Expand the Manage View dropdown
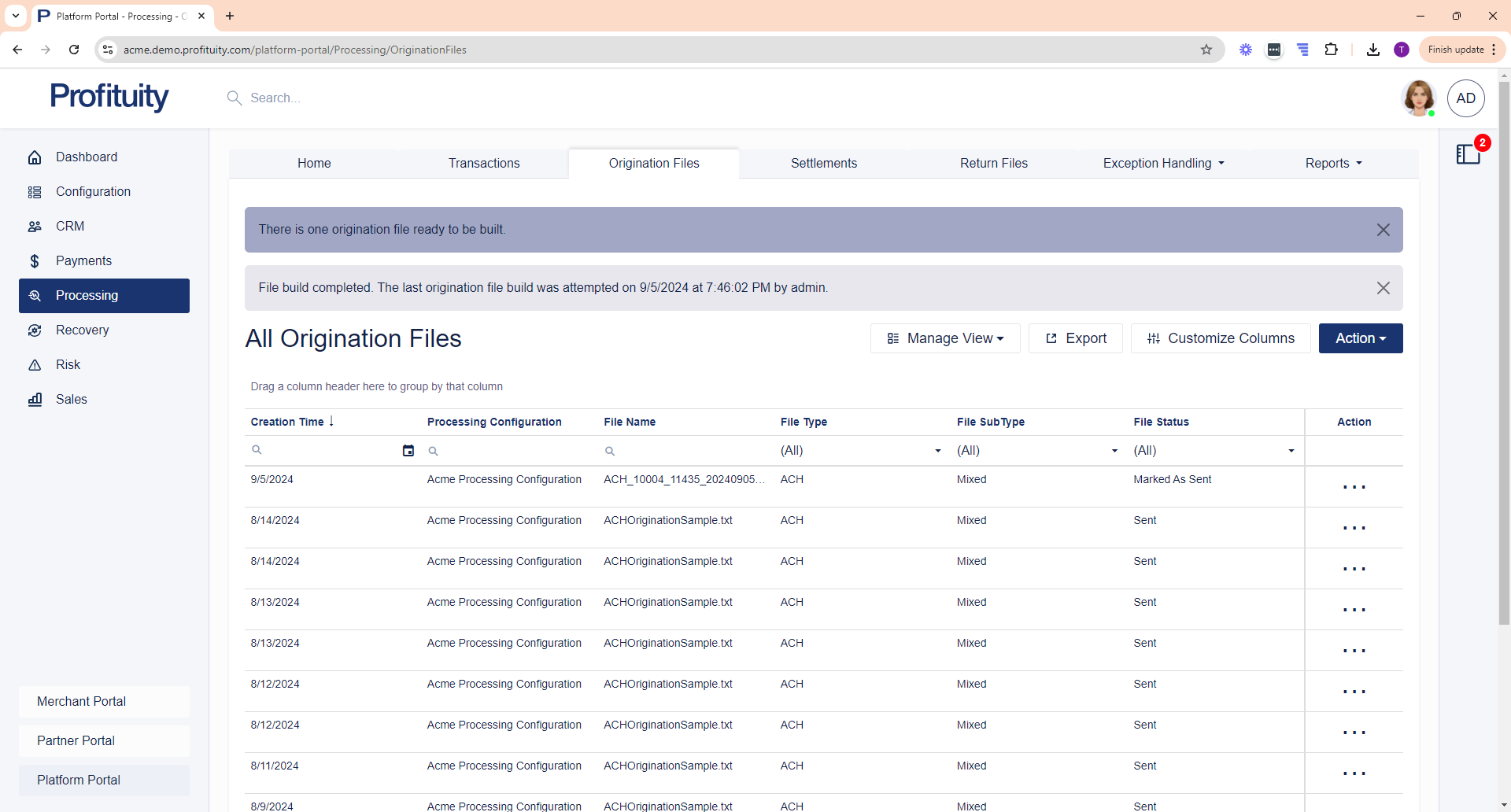1511x812 pixels. pyautogui.click(x=945, y=338)
